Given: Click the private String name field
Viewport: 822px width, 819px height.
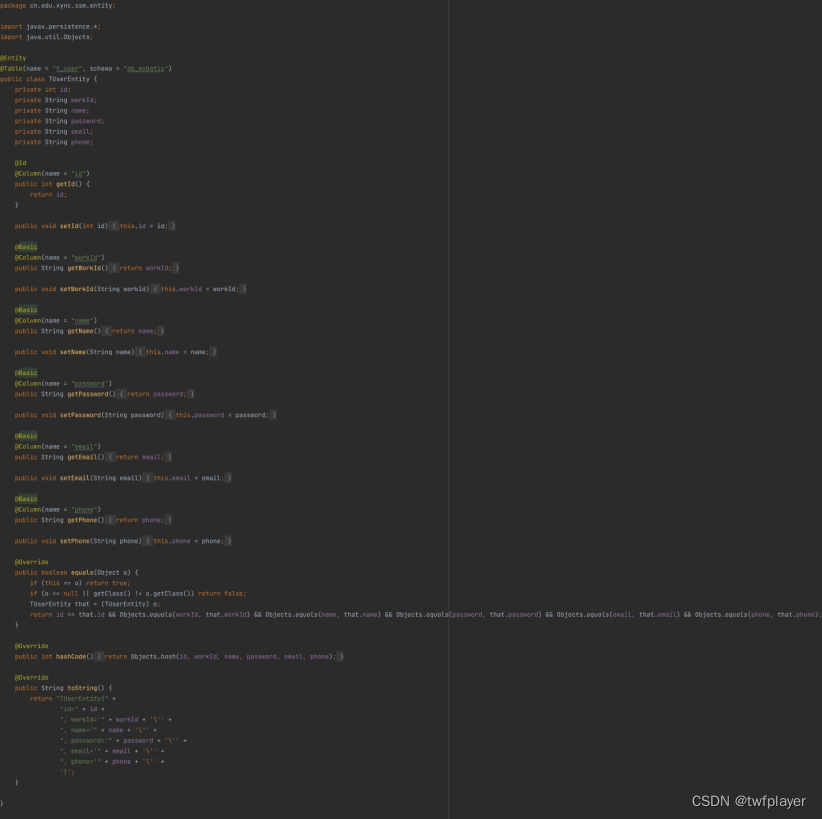Looking at the screenshot, I should 52,111.
